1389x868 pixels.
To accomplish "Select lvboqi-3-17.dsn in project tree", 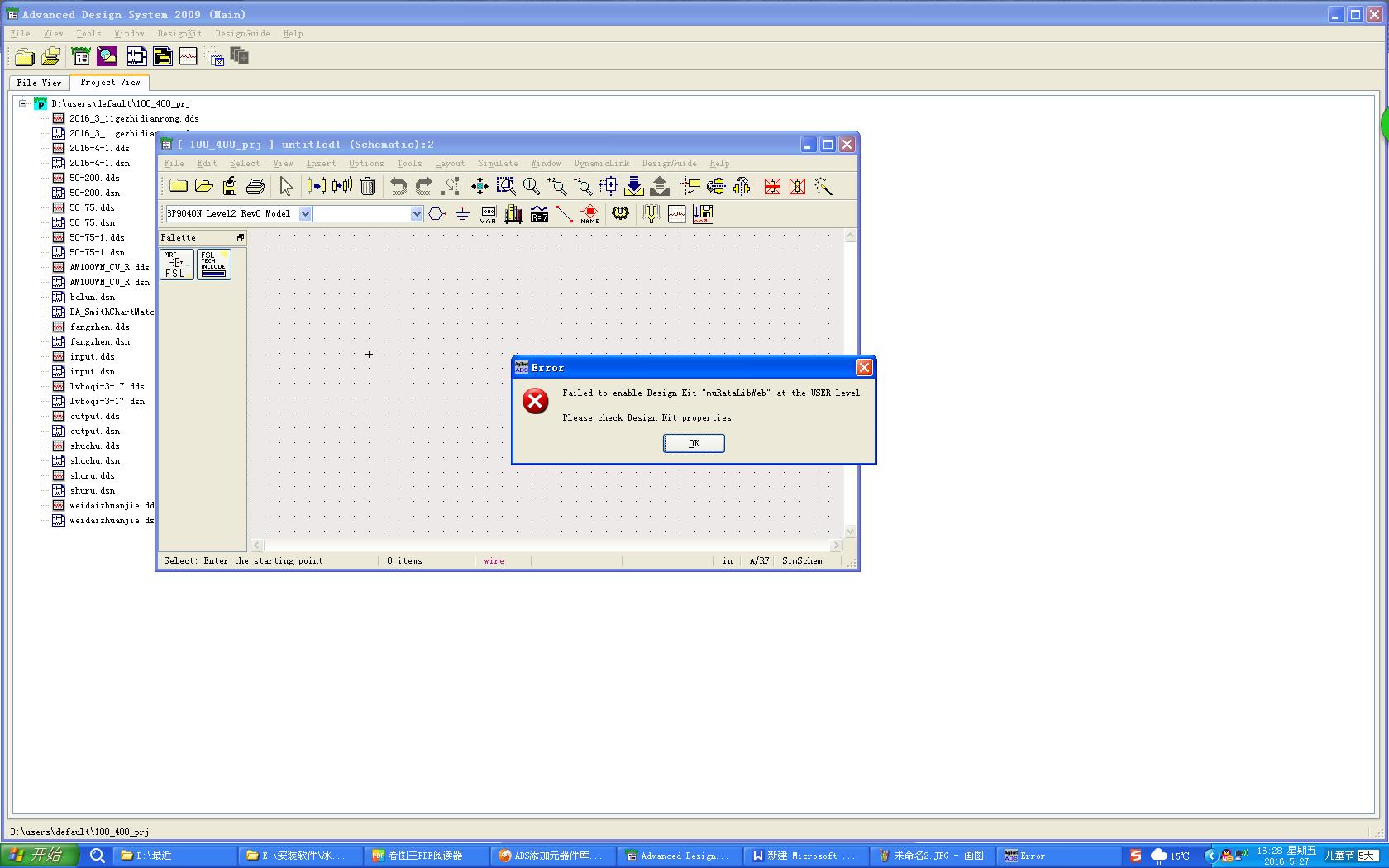I will (107, 401).
